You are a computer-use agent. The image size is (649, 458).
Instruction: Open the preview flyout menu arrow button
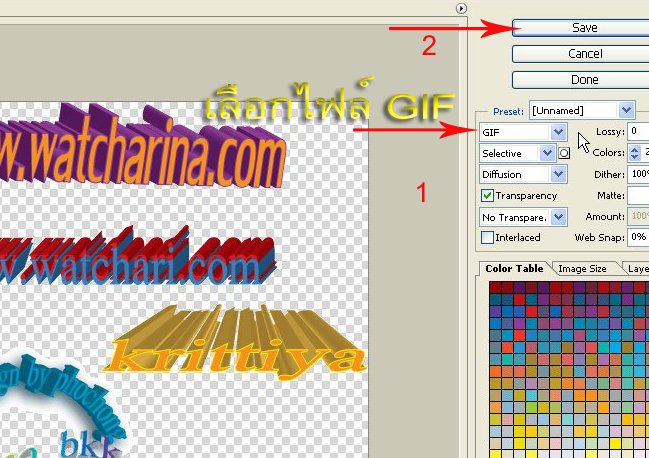click(x=461, y=8)
